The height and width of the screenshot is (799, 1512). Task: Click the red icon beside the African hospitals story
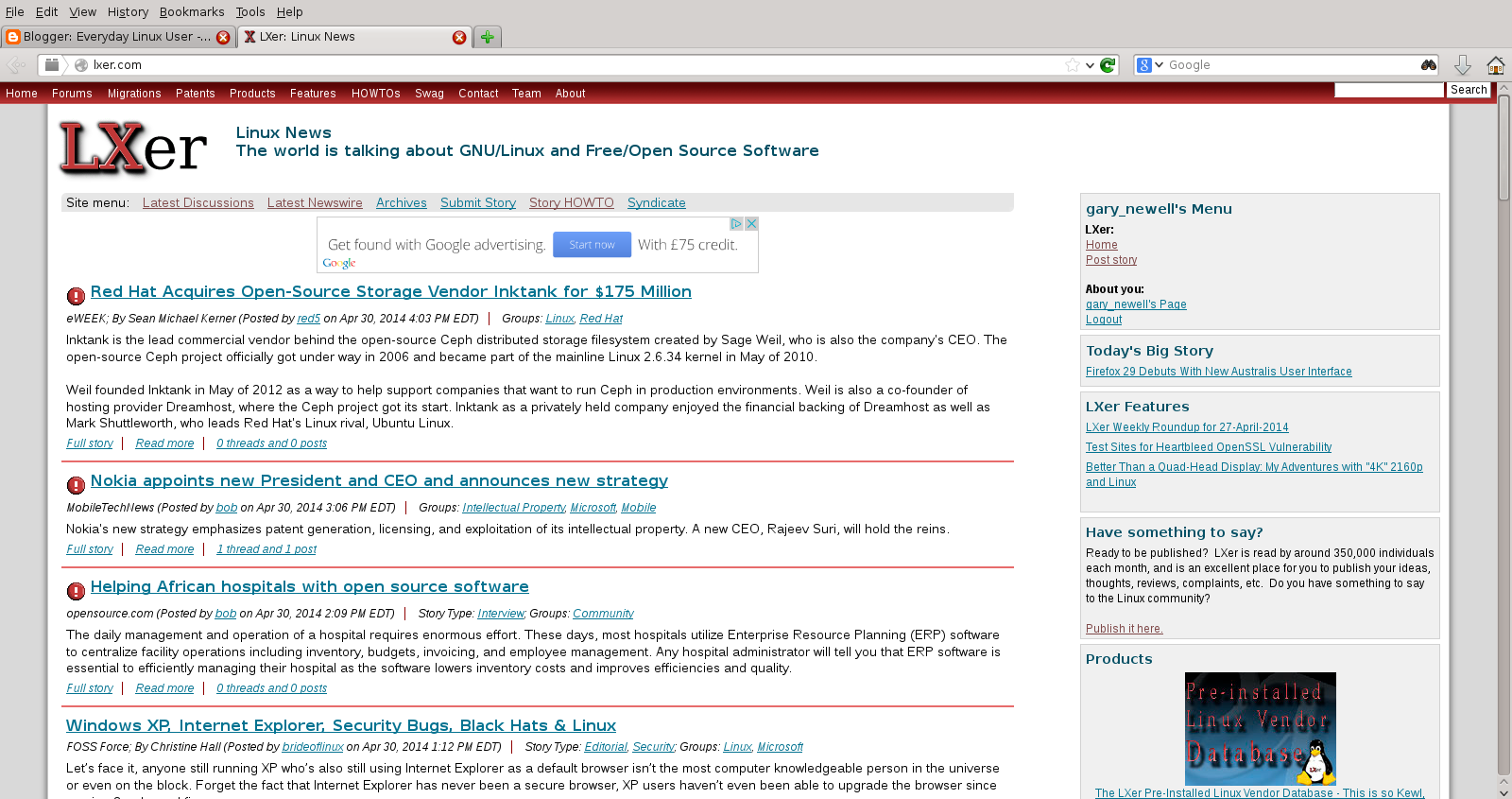77,591
